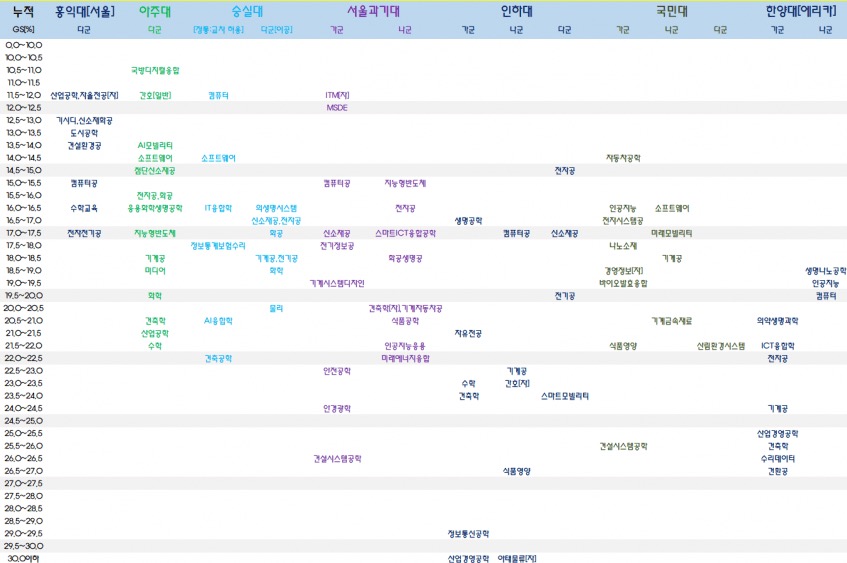Click the '전기정보공' entry
This screenshot has height=563, width=847.
(337, 246)
